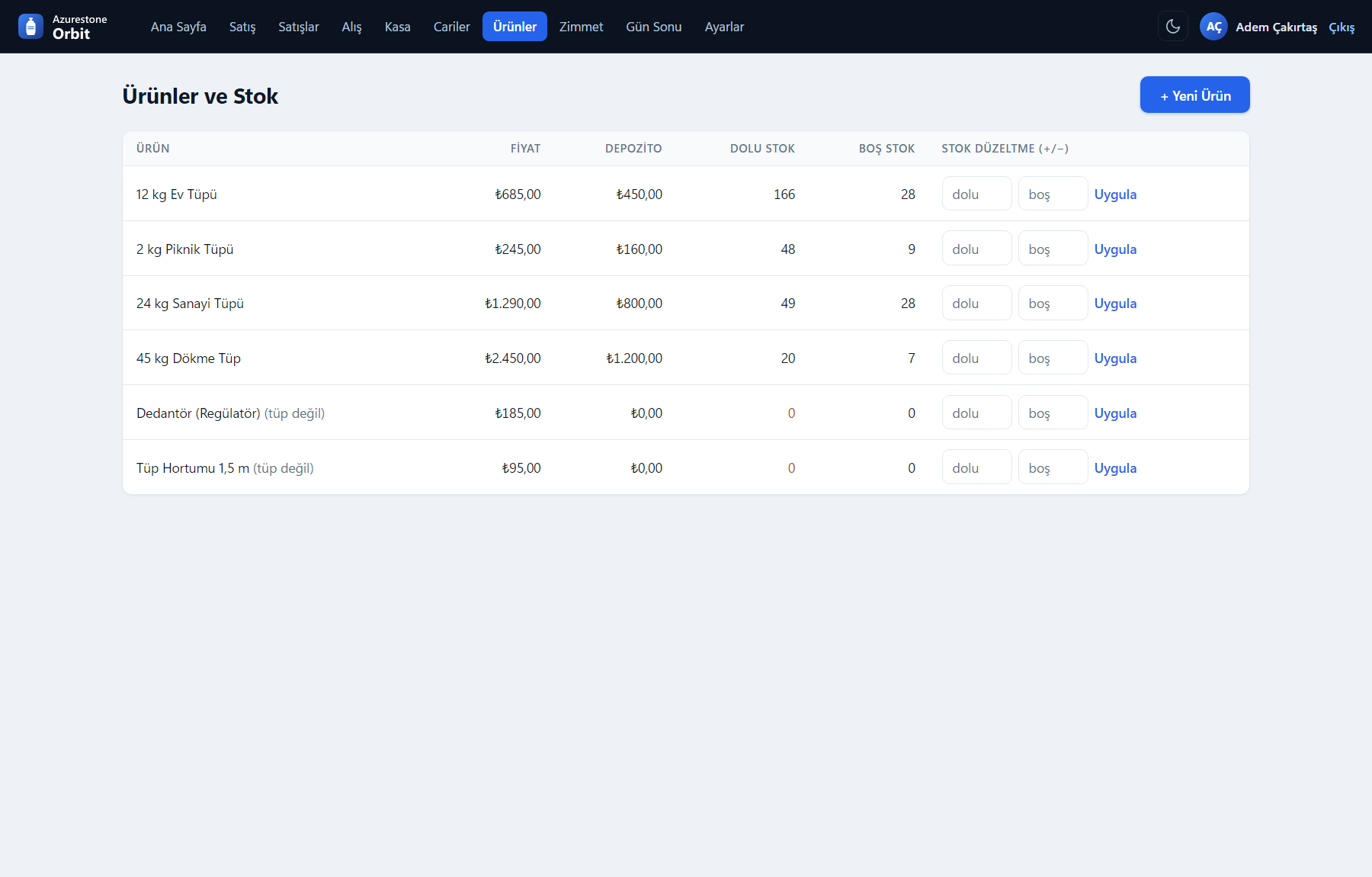The height and width of the screenshot is (877, 1372).
Task: Click the 166 dolu stok value
Action: (x=784, y=194)
